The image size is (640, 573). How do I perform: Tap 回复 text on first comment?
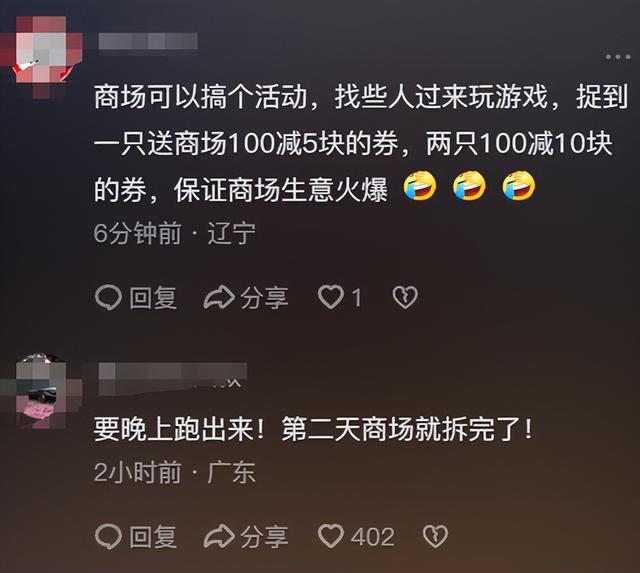153,298
